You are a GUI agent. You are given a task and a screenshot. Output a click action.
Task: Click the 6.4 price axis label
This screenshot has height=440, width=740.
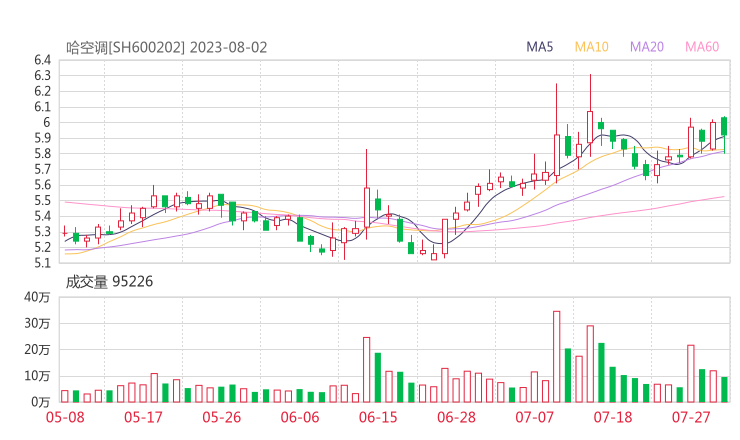(x=42, y=60)
